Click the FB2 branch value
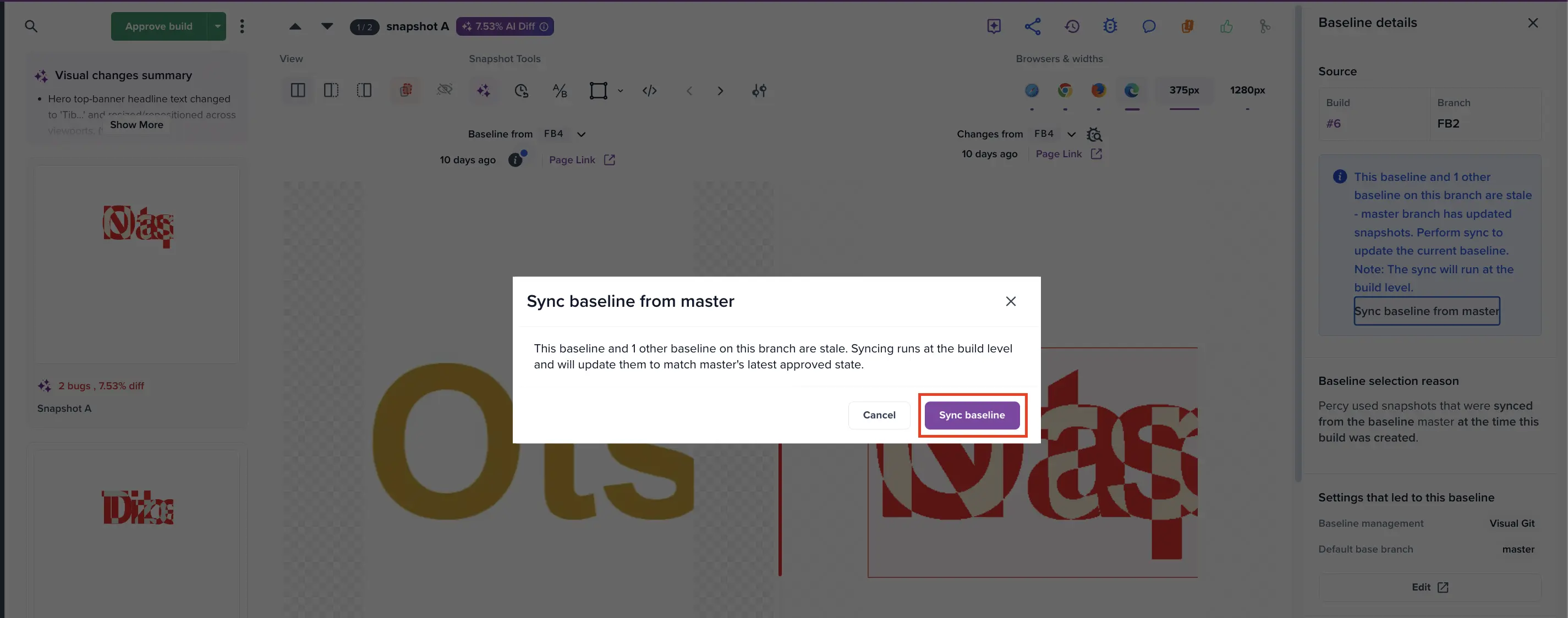 [1448, 124]
